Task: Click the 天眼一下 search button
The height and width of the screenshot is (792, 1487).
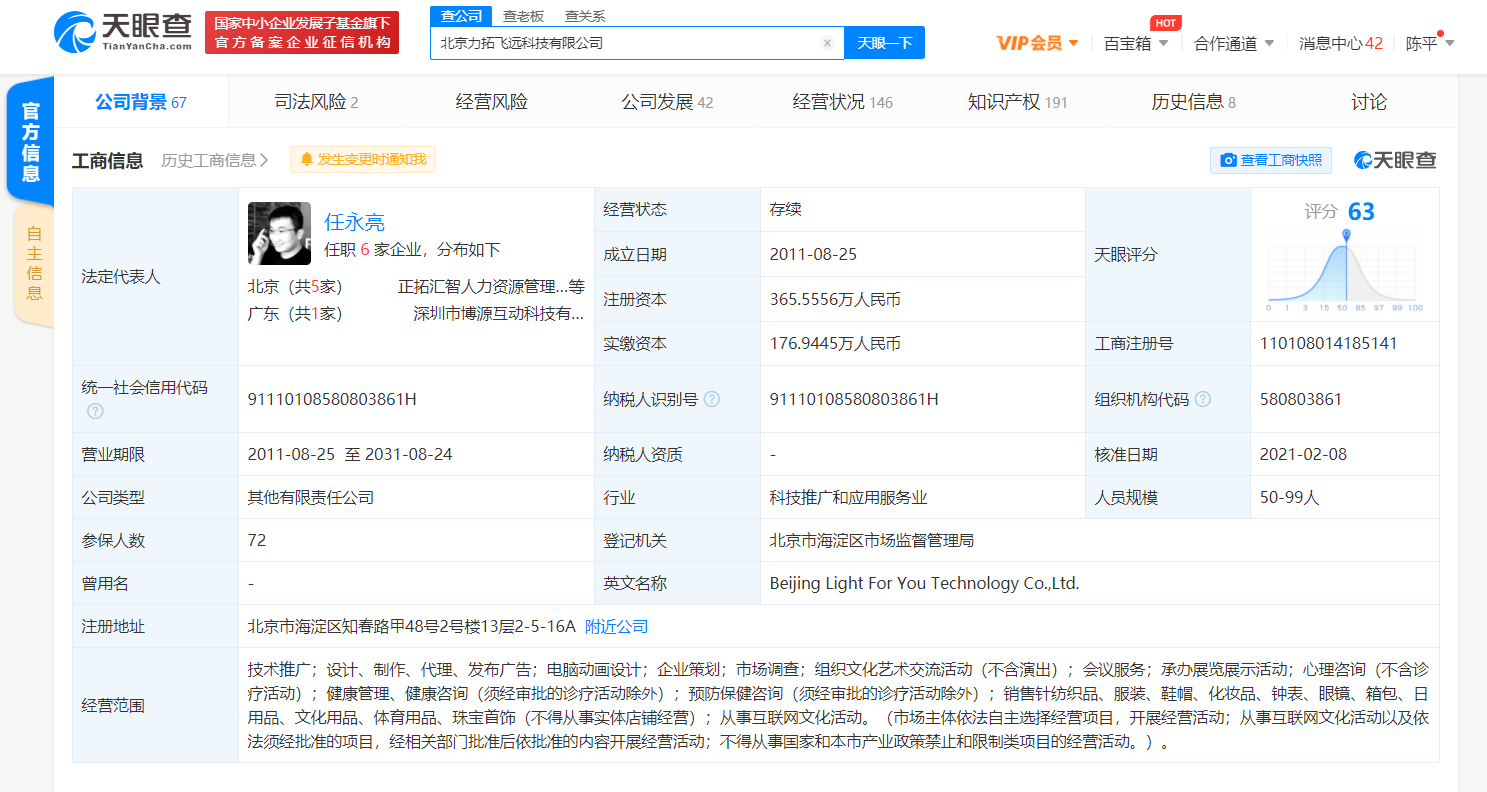Action: [x=884, y=42]
